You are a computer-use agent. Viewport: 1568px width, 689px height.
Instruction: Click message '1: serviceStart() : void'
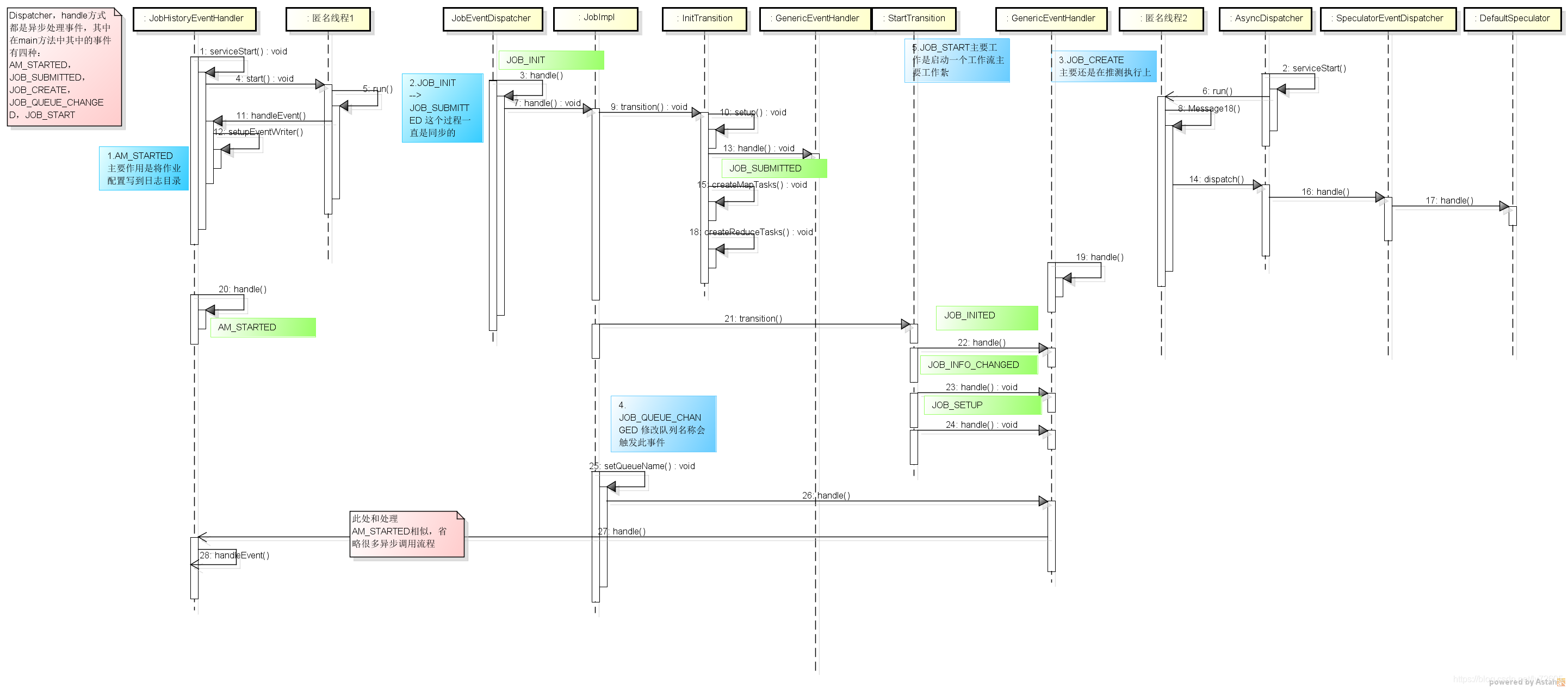[x=244, y=51]
